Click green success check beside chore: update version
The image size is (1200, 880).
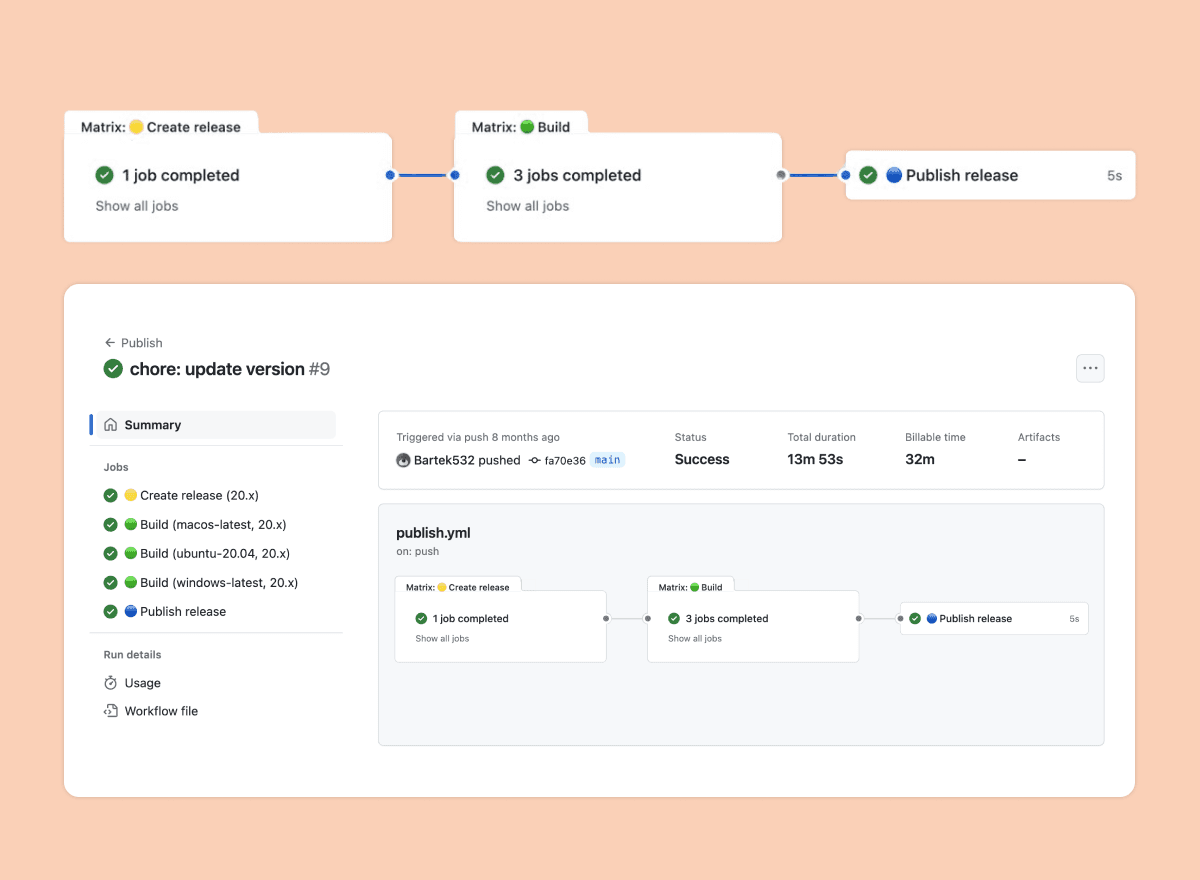point(113,369)
